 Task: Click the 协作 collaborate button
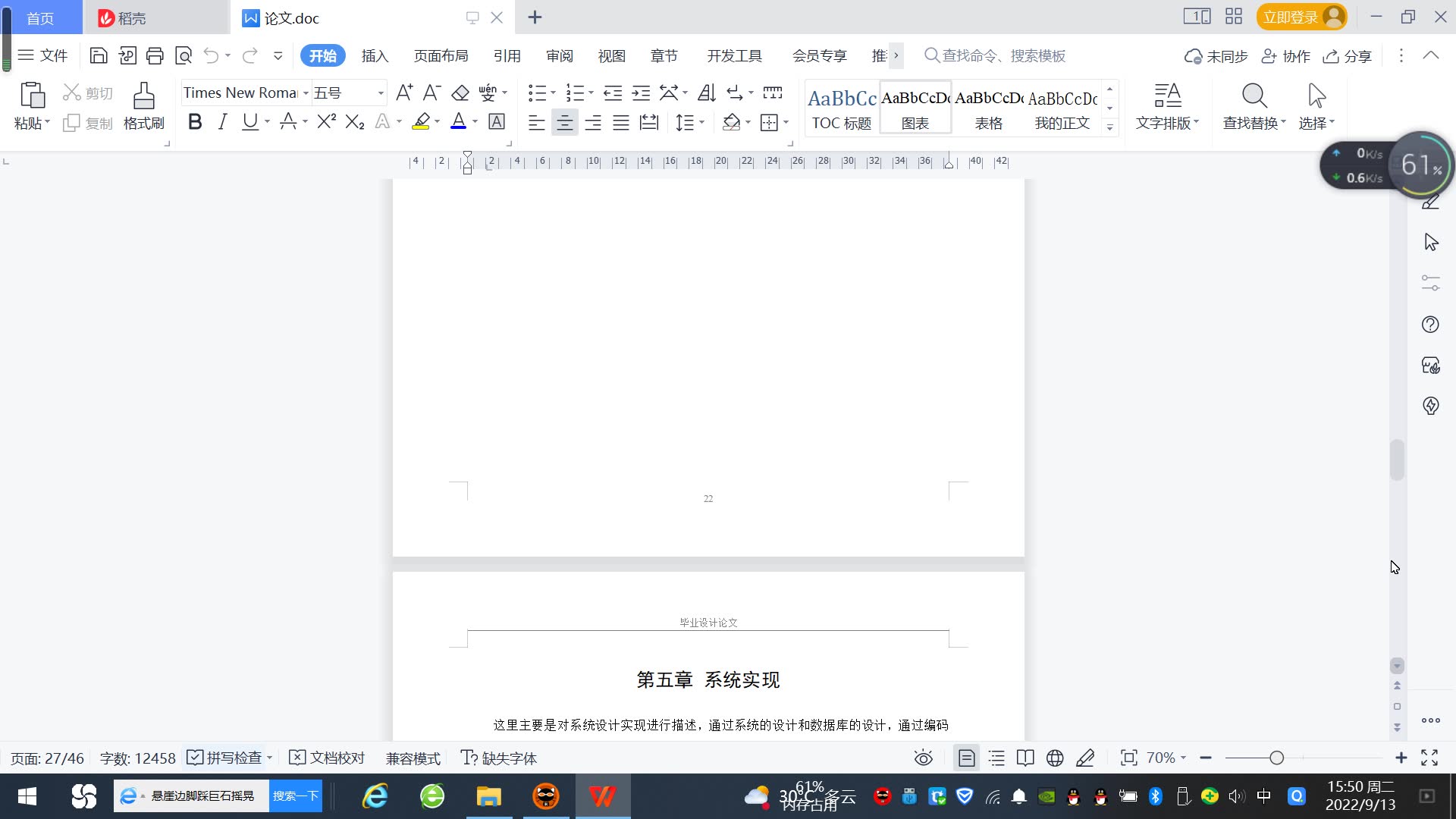[x=1285, y=56]
